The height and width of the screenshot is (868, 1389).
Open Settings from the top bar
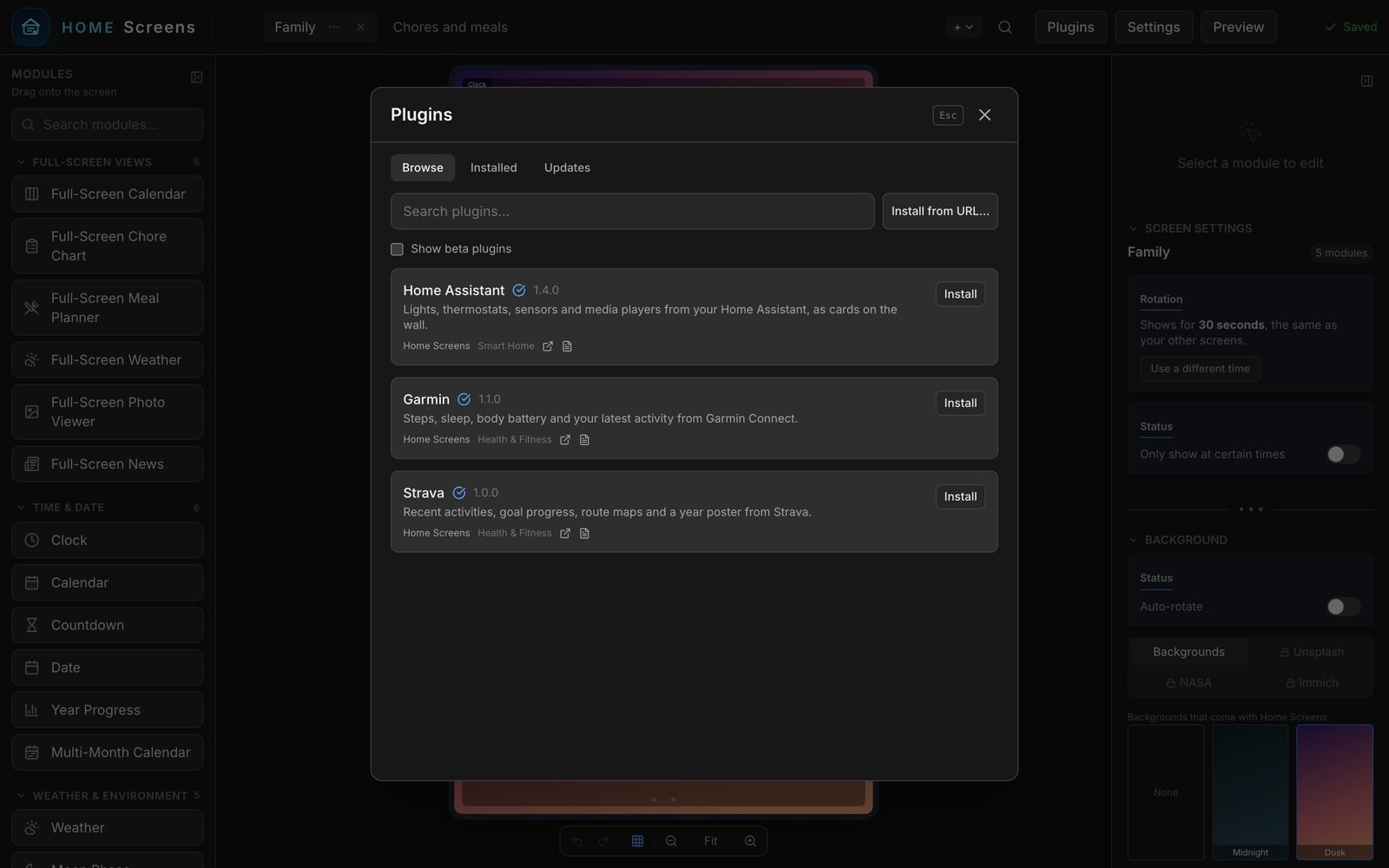pyautogui.click(x=1154, y=27)
